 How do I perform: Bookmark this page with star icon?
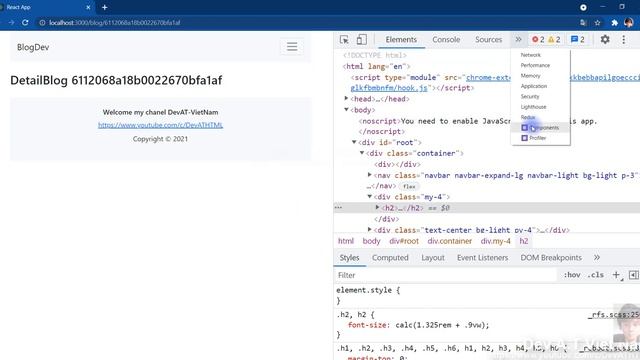(x=598, y=22)
